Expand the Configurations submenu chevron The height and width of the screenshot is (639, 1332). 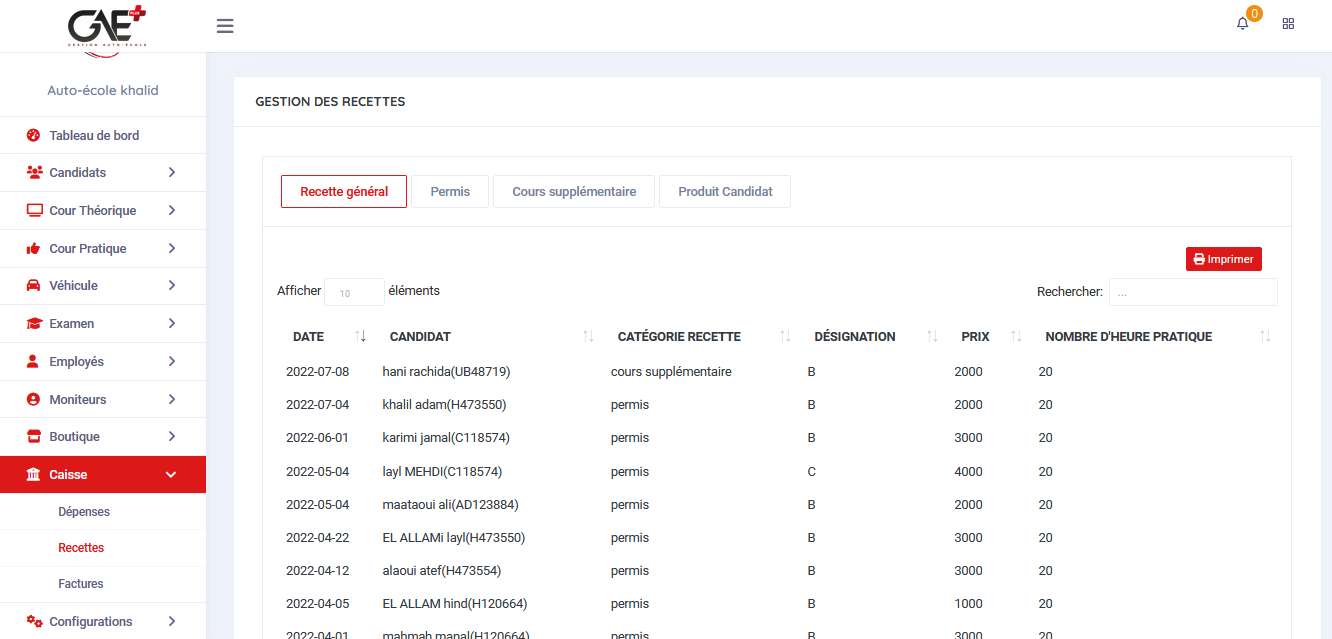tap(172, 621)
